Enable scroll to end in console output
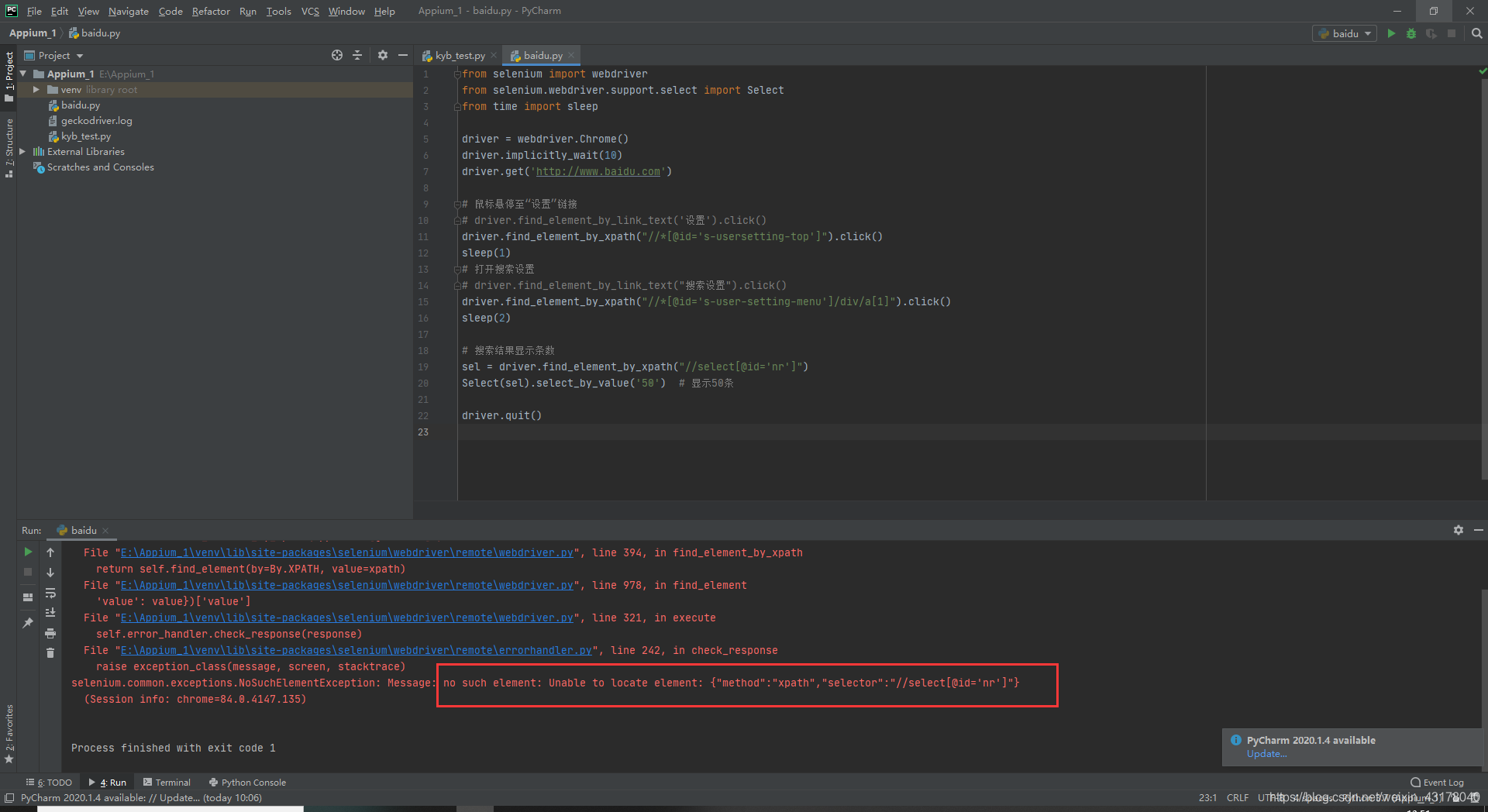This screenshot has width=1488, height=812. 50,612
